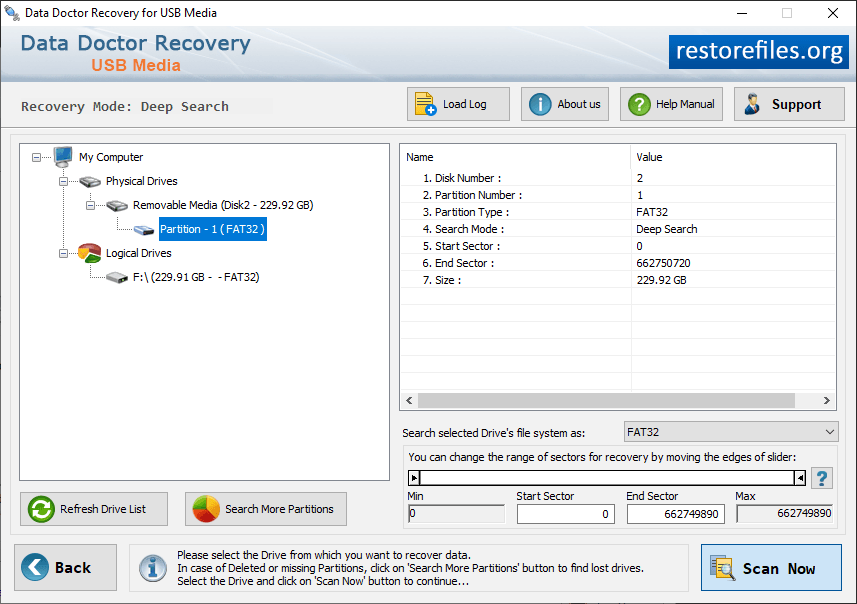Collapse the My Computer tree node
This screenshot has height=604, width=857.
tap(36, 157)
